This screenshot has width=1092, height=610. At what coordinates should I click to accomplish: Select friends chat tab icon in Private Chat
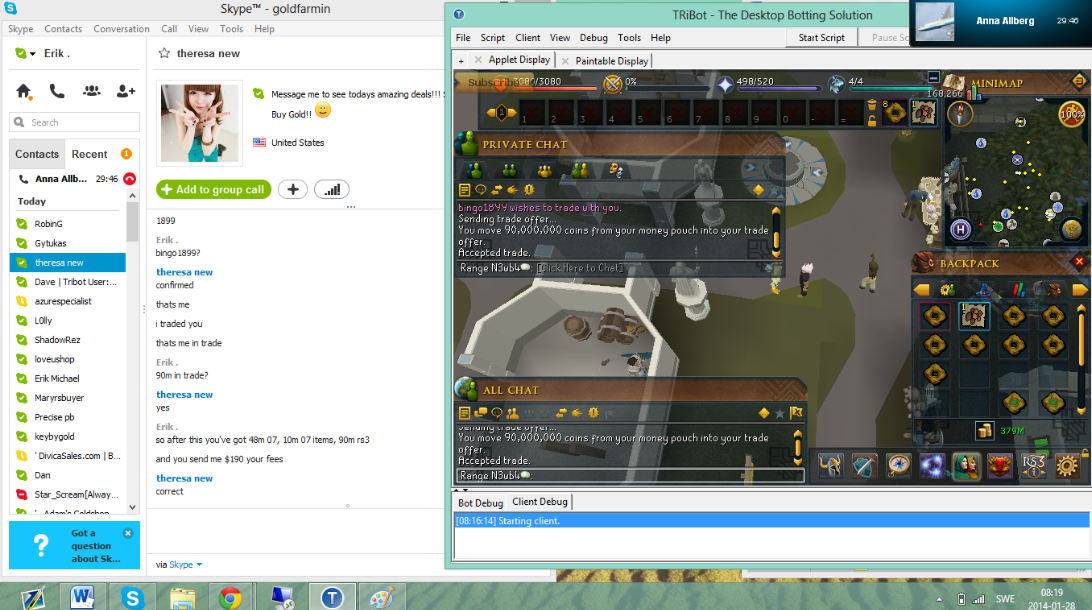[x=510, y=170]
